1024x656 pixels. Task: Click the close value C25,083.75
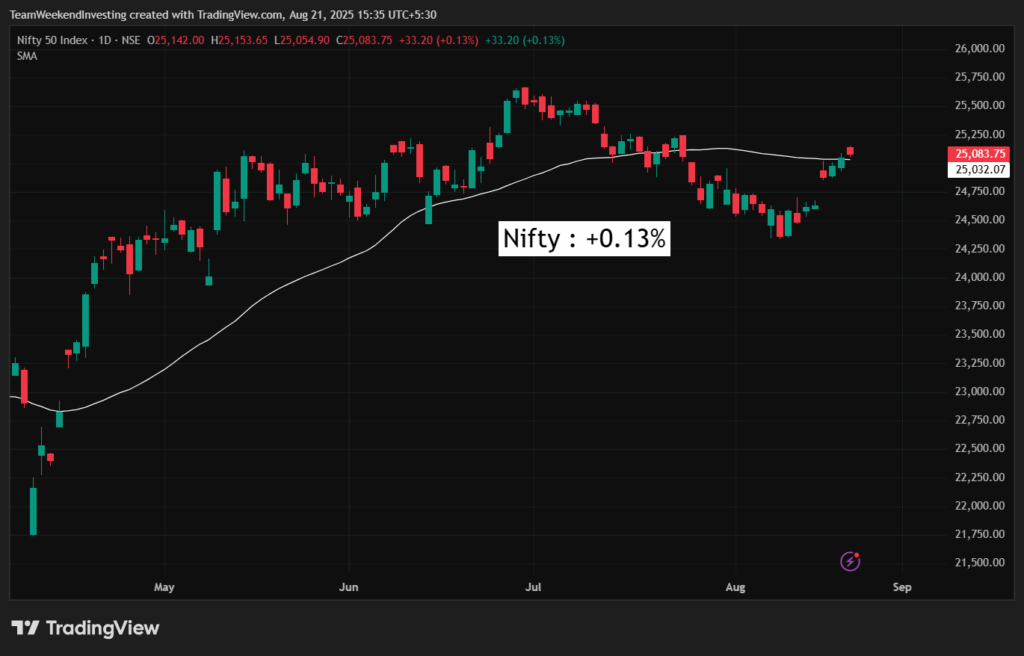[x=364, y=40]
